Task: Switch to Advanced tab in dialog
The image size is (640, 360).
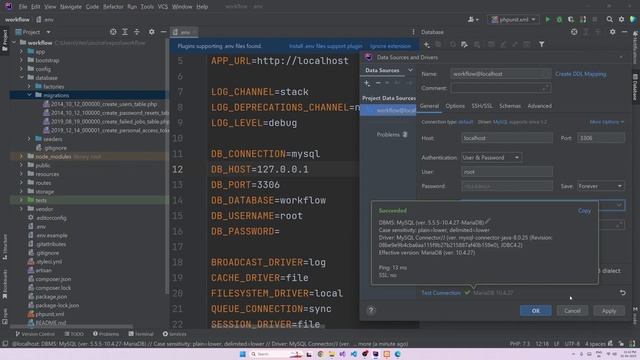Action: click(539, 106)
